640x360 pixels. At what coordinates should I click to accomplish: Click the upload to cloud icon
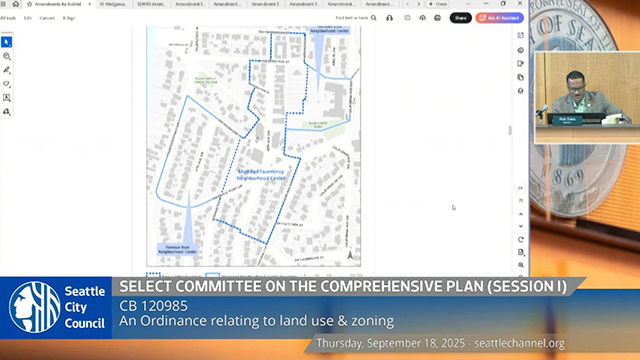[422, 18]
